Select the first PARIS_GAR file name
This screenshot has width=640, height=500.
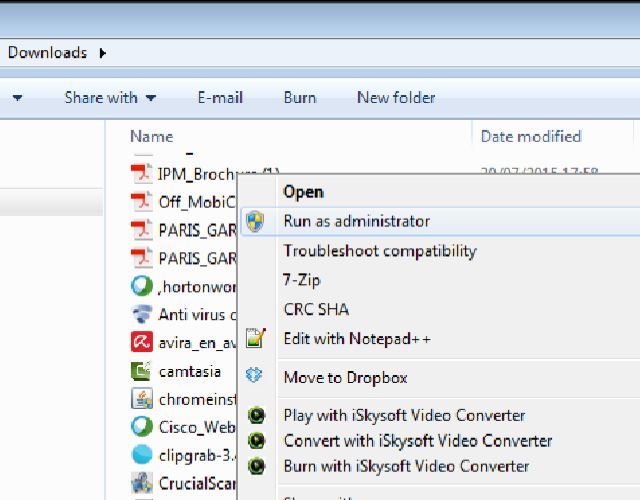point(197,231)
